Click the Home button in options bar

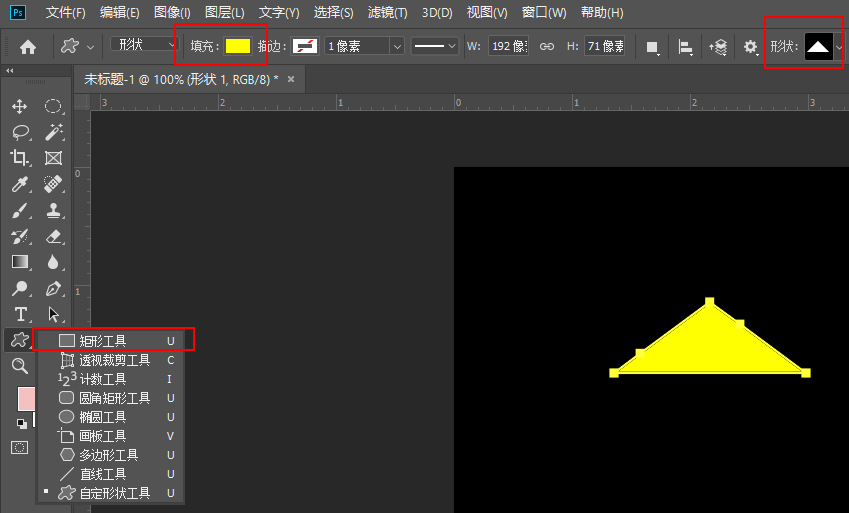[x=28, y=47]
